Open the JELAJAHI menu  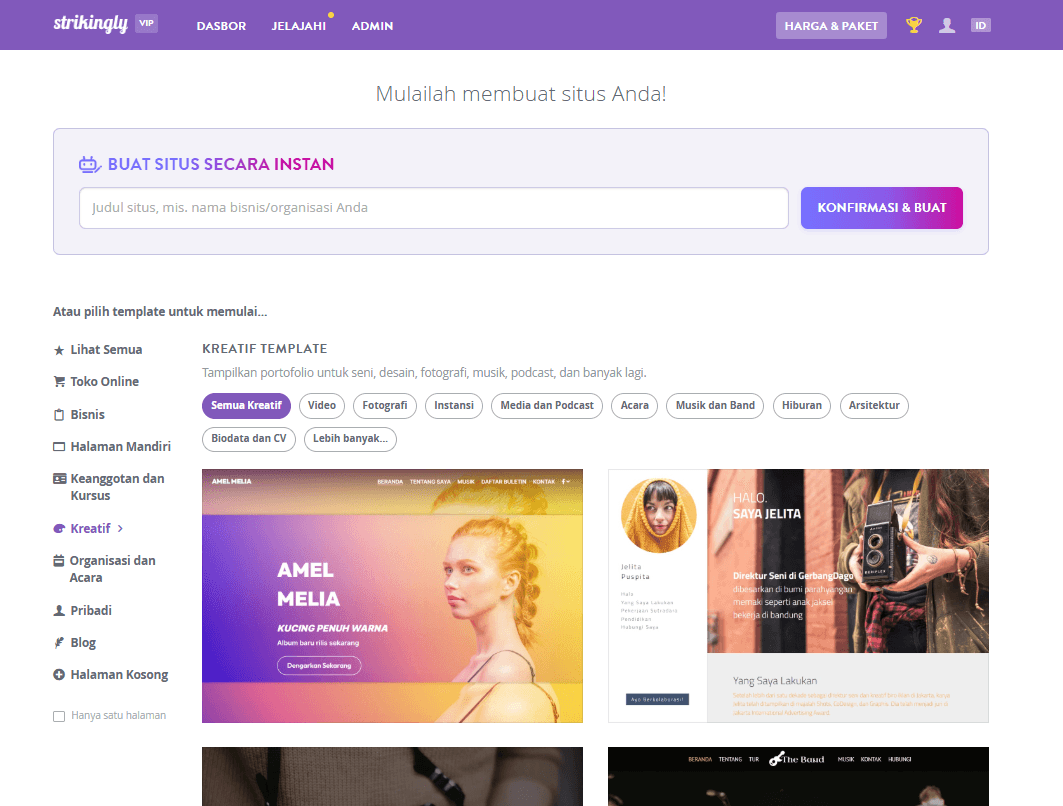coord(299,26)
